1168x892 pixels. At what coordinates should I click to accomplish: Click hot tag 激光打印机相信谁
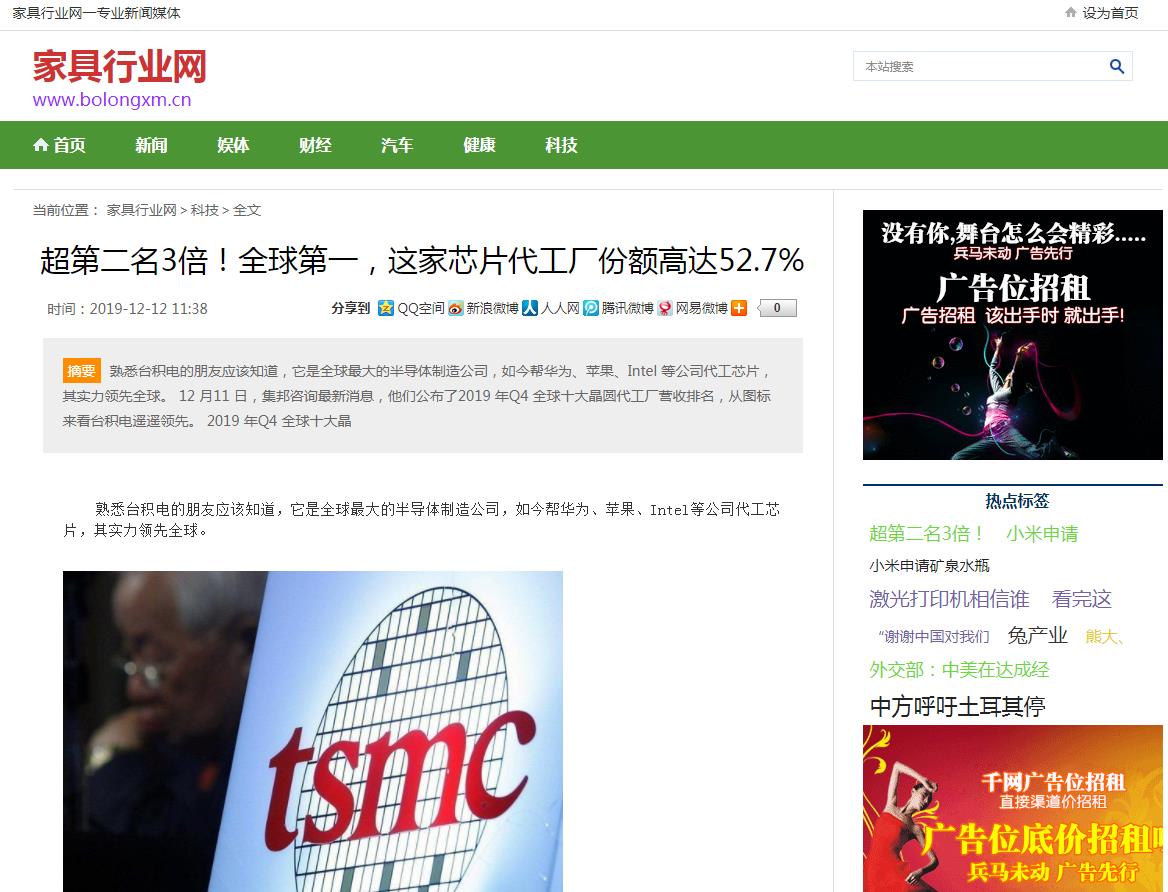click(949, 599)
